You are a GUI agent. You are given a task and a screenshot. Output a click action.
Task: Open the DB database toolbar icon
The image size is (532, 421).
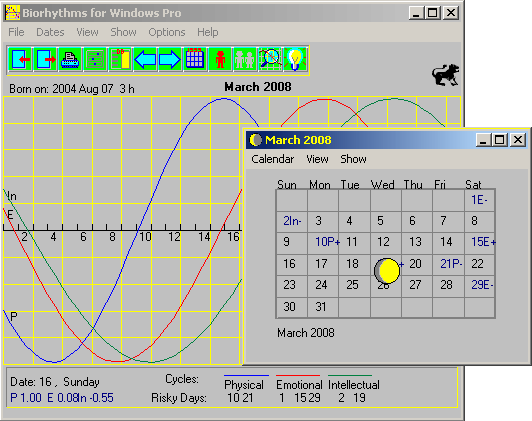120,59
